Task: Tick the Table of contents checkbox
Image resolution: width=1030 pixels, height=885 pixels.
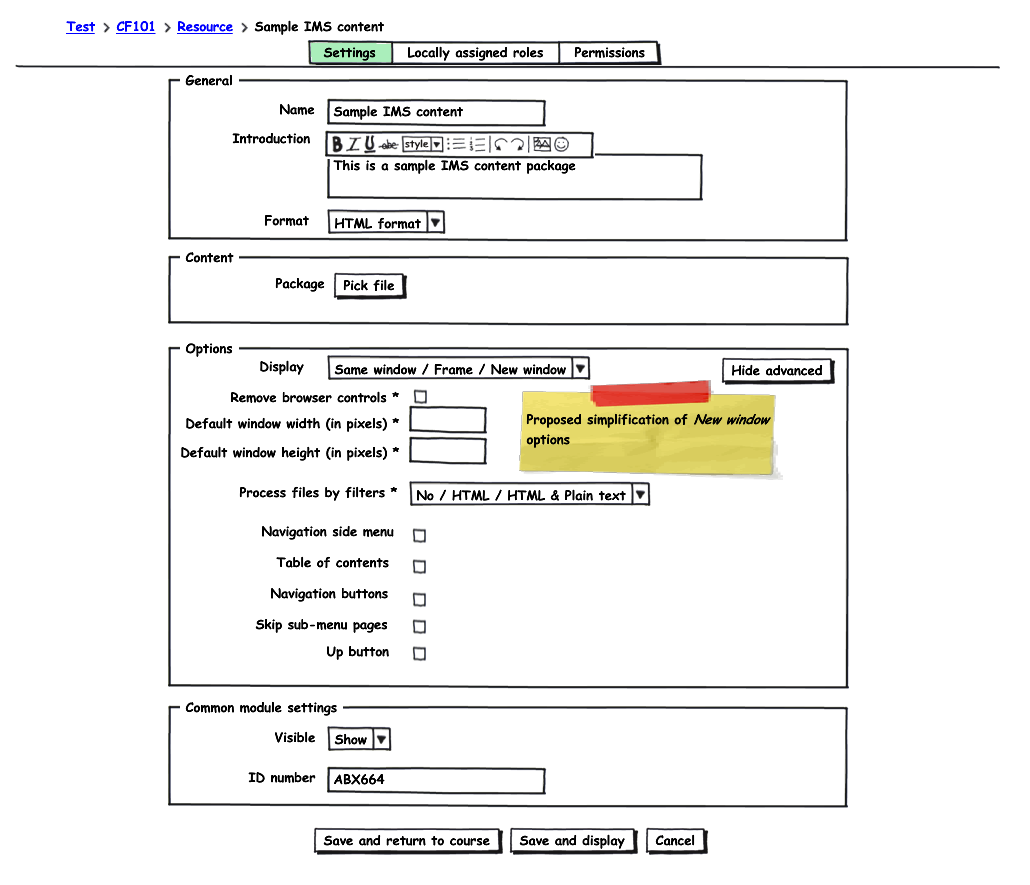Action: pyautogui.click(x=420, y=566)
